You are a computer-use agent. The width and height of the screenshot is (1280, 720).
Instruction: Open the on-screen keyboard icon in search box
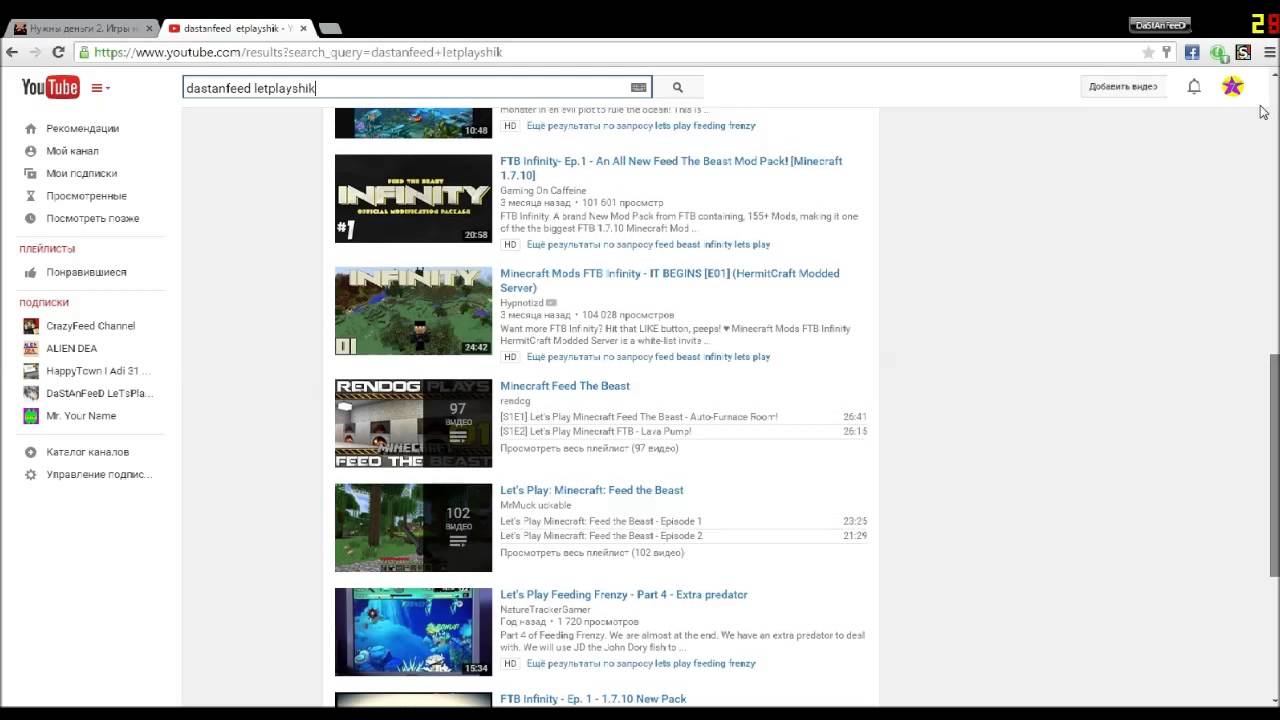pyautogui.click(x=638, y=88)
